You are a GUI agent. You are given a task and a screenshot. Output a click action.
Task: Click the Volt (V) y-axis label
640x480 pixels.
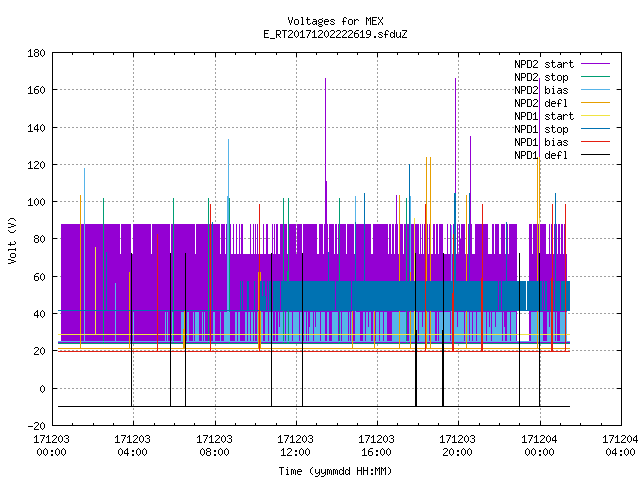12,240
